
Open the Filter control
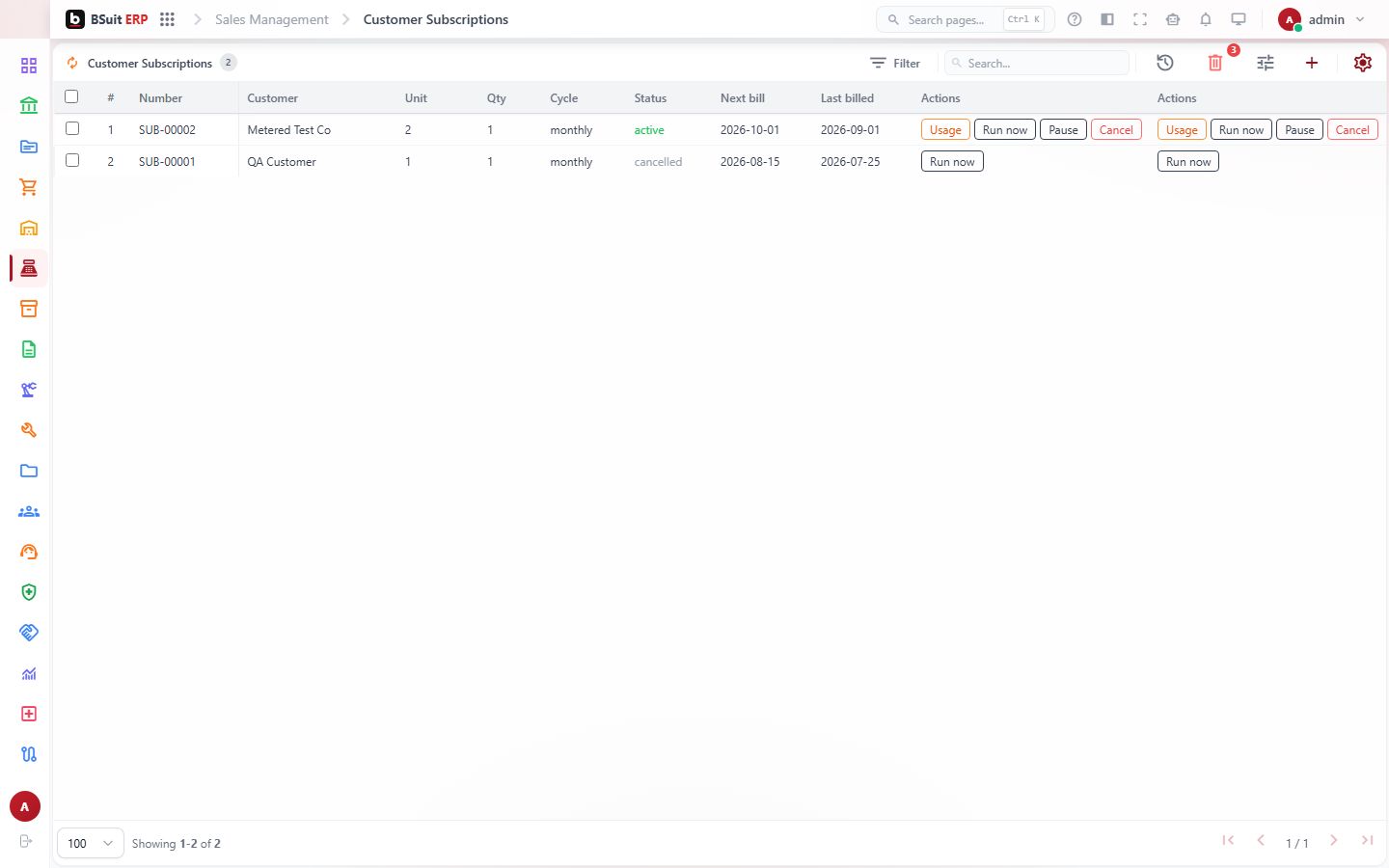[x=895, y=63]
